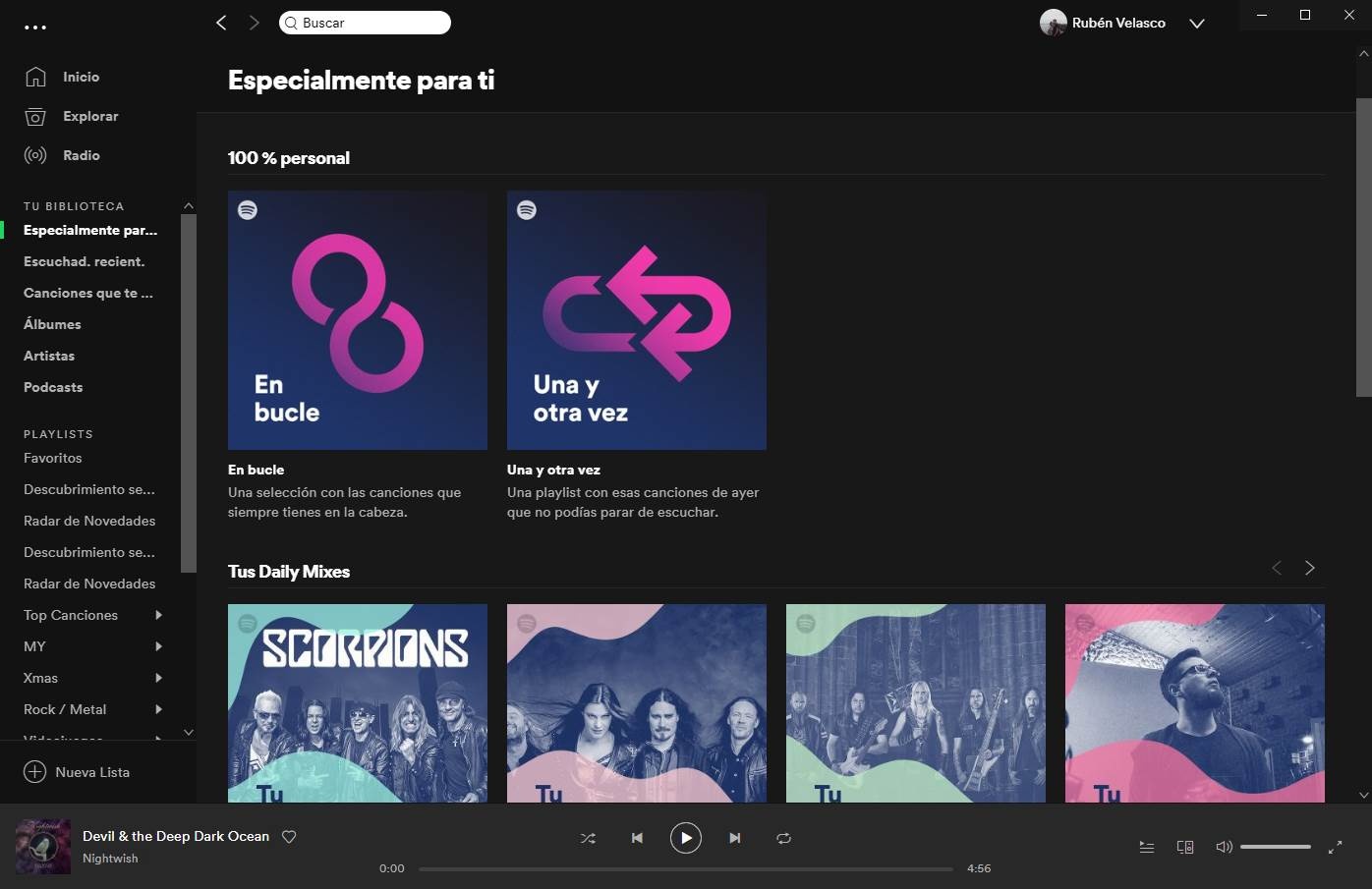The image size is (1372, 889).
Task: Open the Xmas playlist folder
Action: (40, 678)
